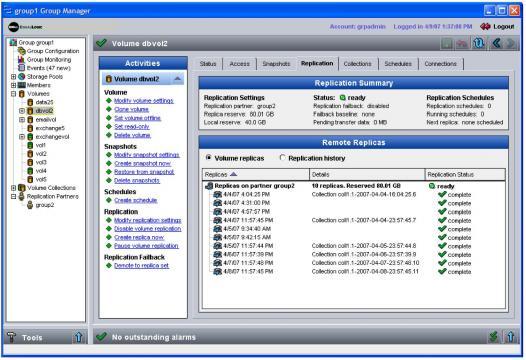Click the Storage Pools globe icon
The height and width of the screenshot is (360, 526).
[x=21, y=76]
